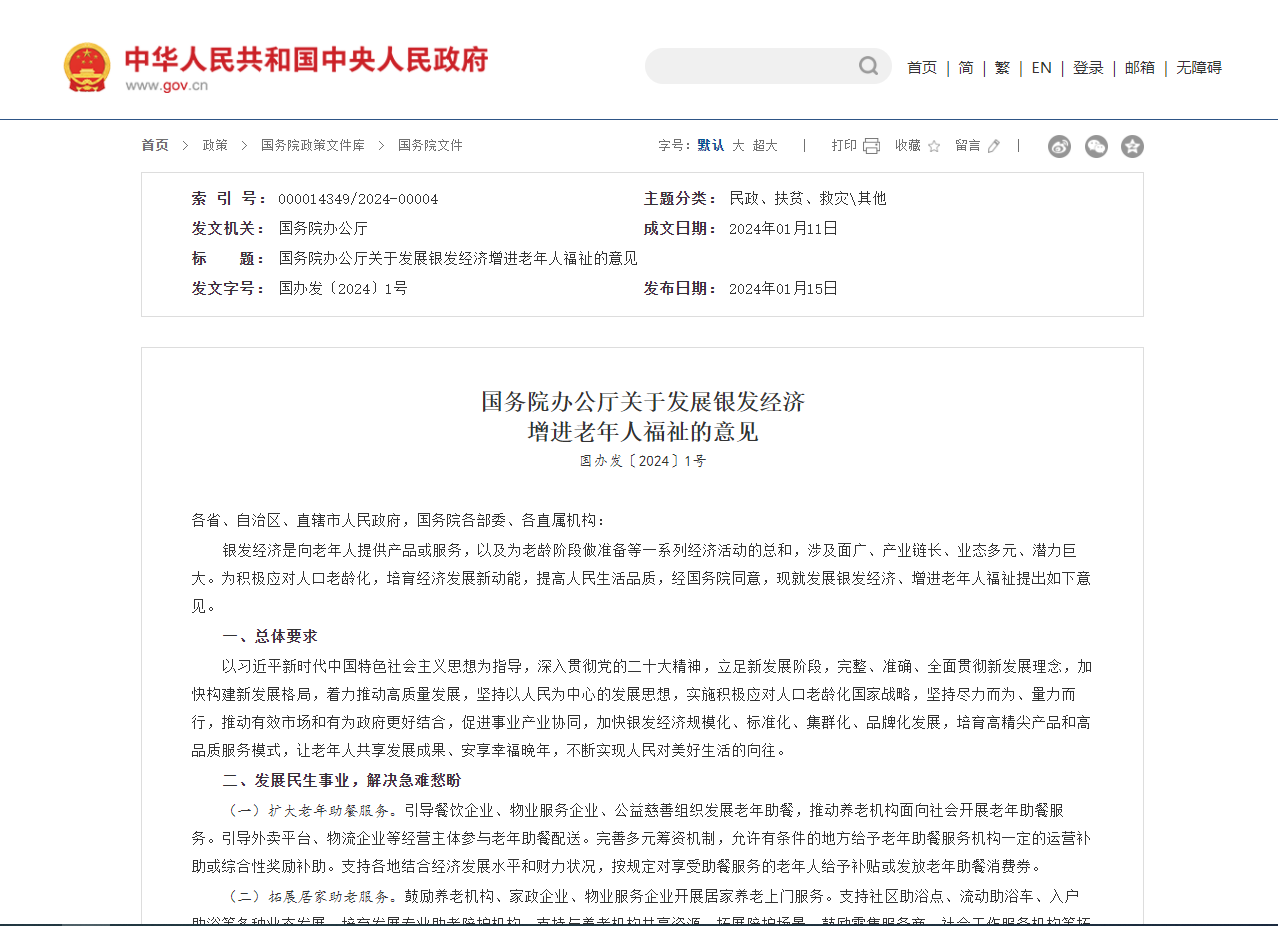Set font size to 默认
Screen dimensions: 1278x926
pyautogui.click(x=710, y=146)
